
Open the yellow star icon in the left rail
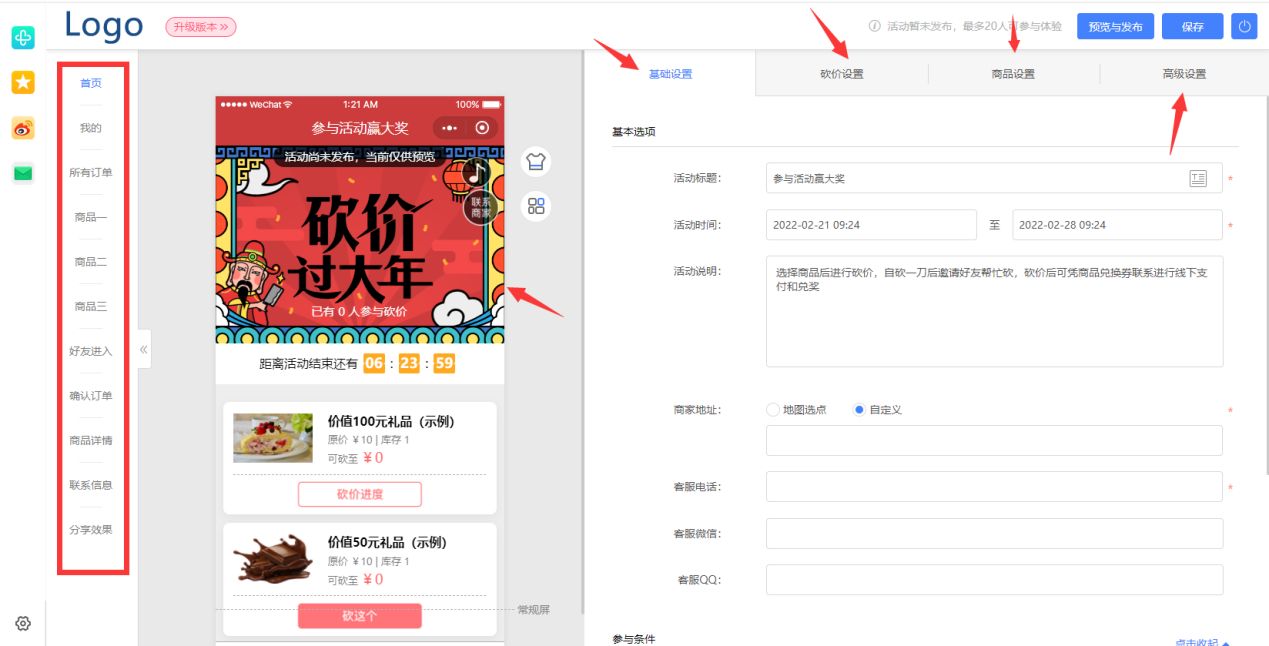tap(23, 83)
